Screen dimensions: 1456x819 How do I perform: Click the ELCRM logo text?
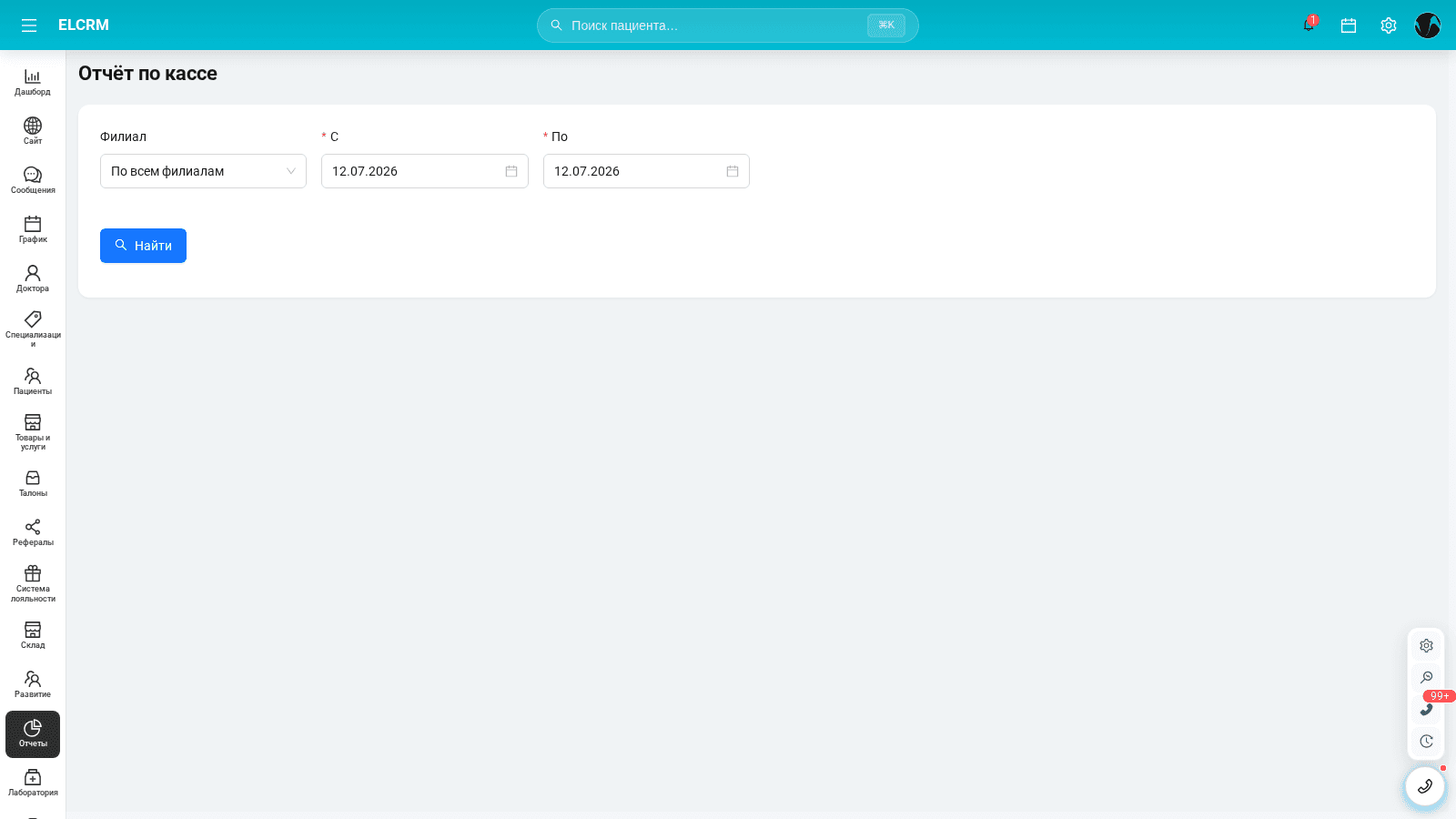[x=84, y=25]
